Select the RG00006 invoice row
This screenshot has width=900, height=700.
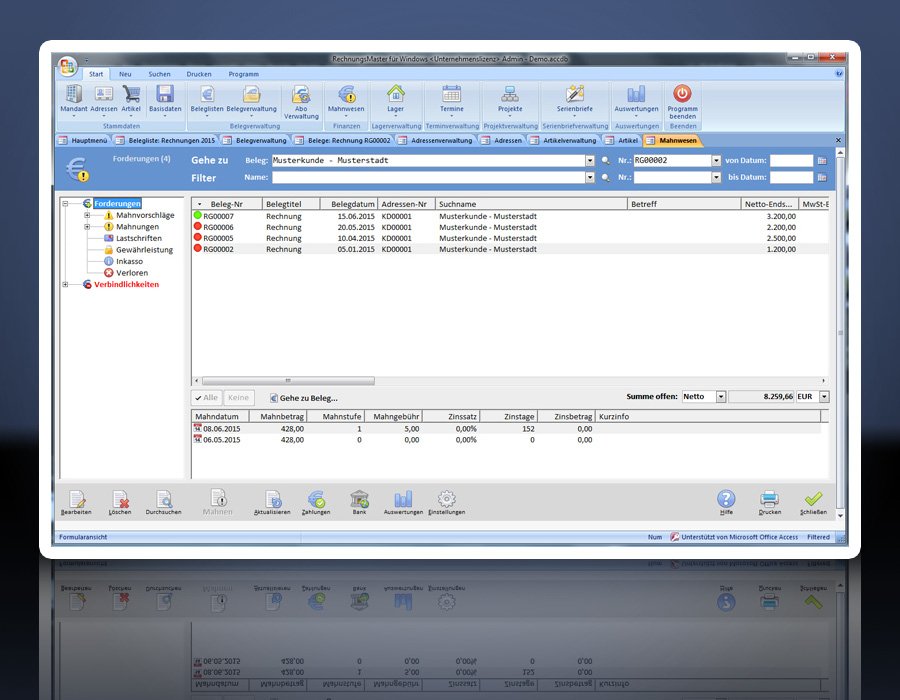tap(510, 227)
